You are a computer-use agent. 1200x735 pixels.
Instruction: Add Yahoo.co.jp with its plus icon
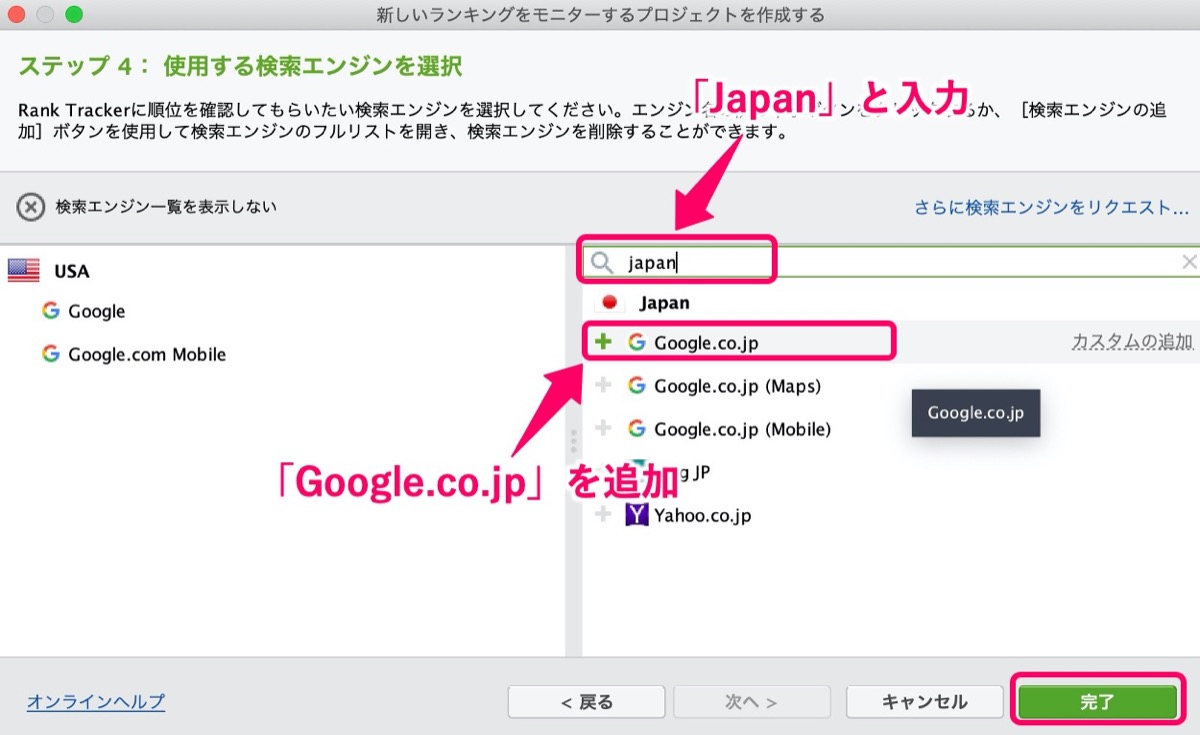603,514
